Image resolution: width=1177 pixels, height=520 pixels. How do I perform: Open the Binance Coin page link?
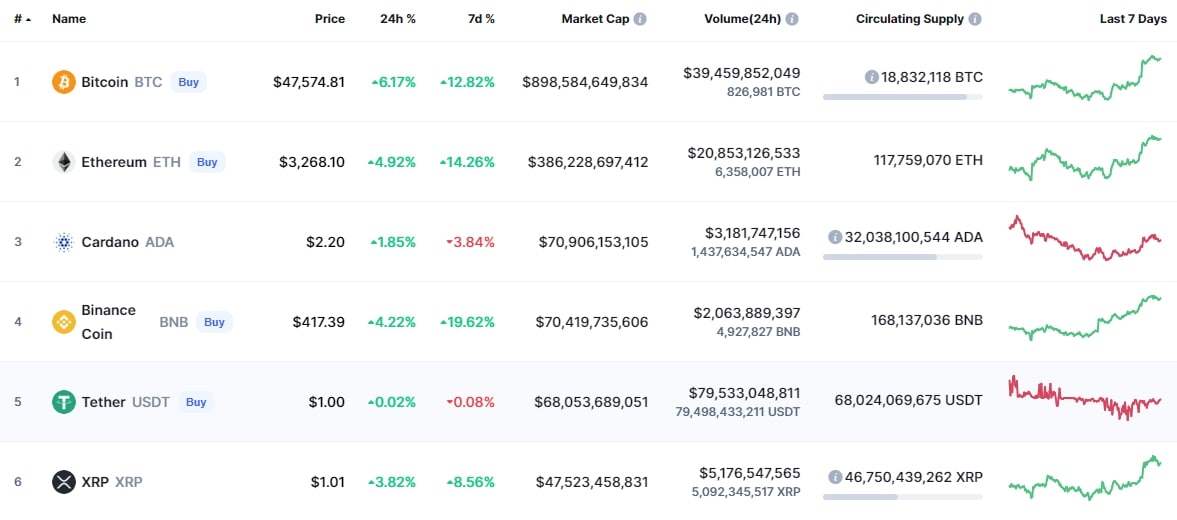[x=109, y=322]
